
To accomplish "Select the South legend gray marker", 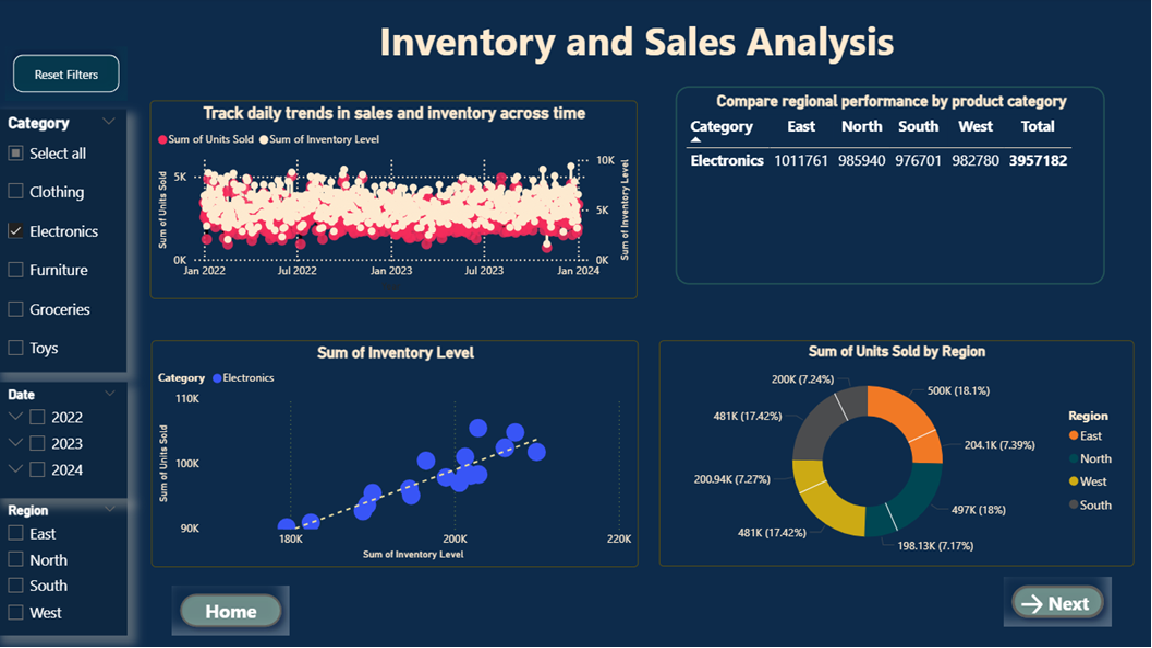I will click(1074, 505).
